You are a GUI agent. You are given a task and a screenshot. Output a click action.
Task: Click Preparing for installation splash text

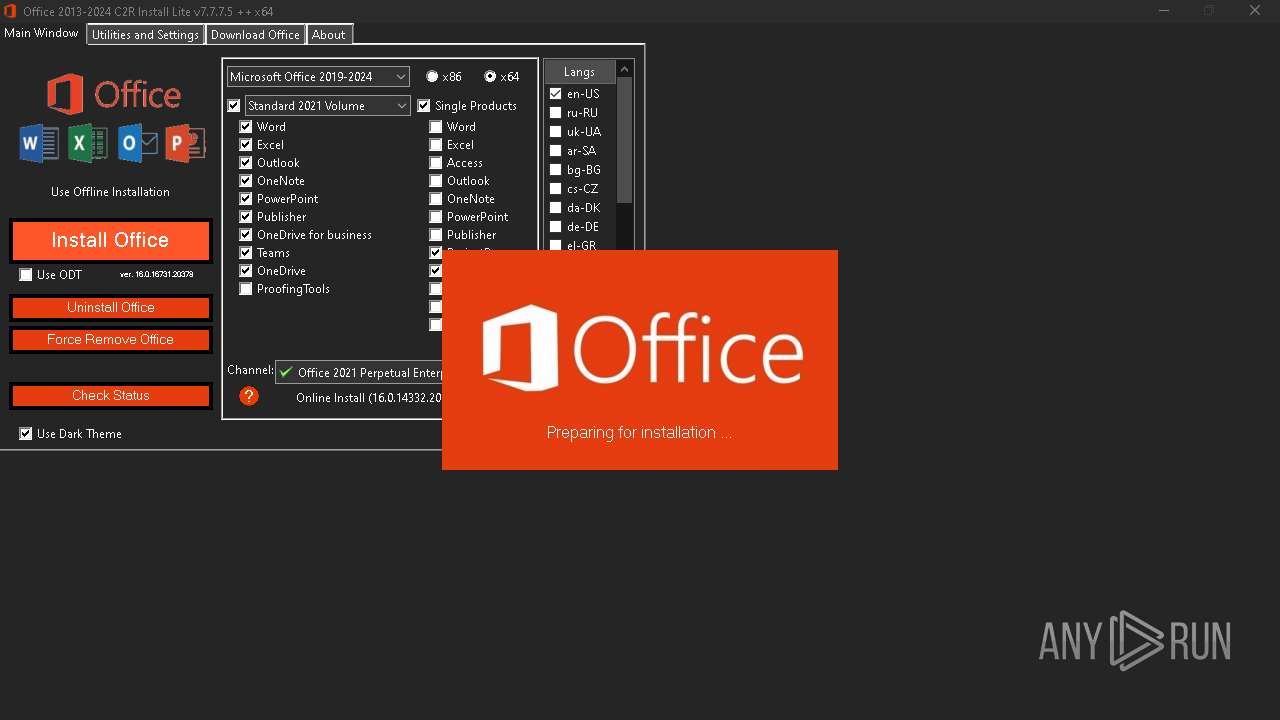[639, 433]
